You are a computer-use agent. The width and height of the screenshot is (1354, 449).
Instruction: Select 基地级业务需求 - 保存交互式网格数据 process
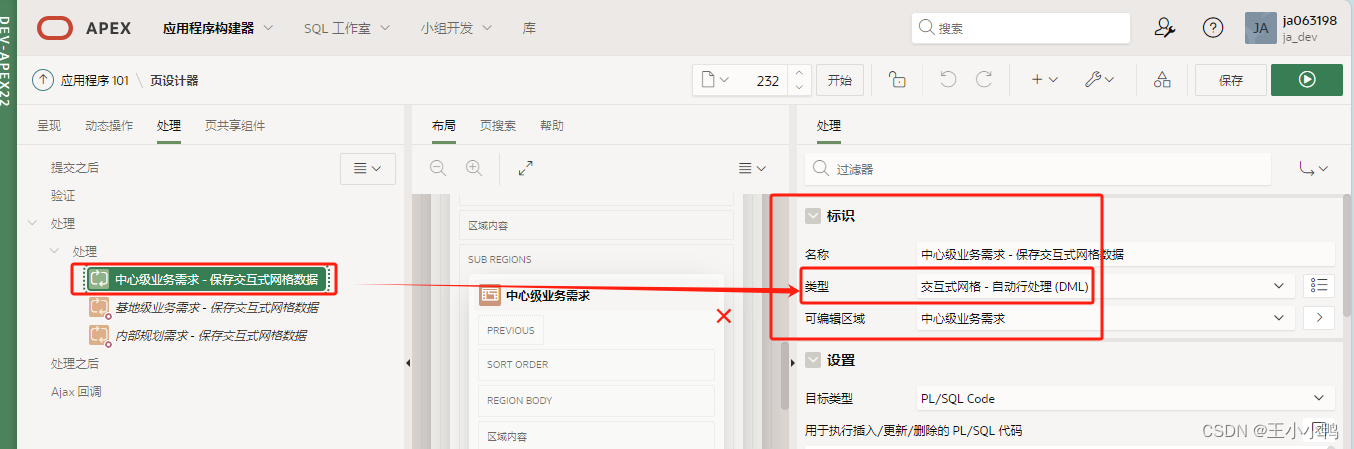217,308
